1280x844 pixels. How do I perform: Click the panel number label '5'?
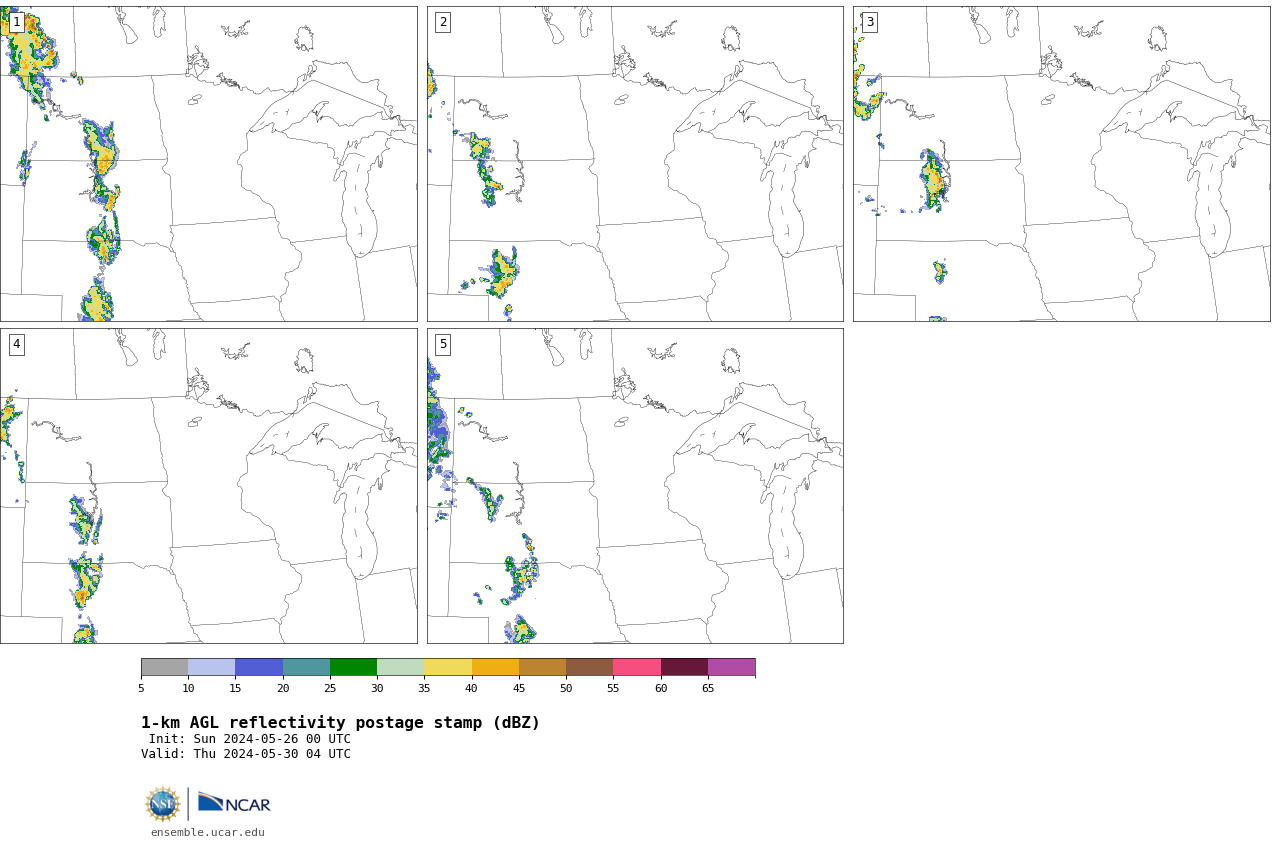tap(443, 344)
